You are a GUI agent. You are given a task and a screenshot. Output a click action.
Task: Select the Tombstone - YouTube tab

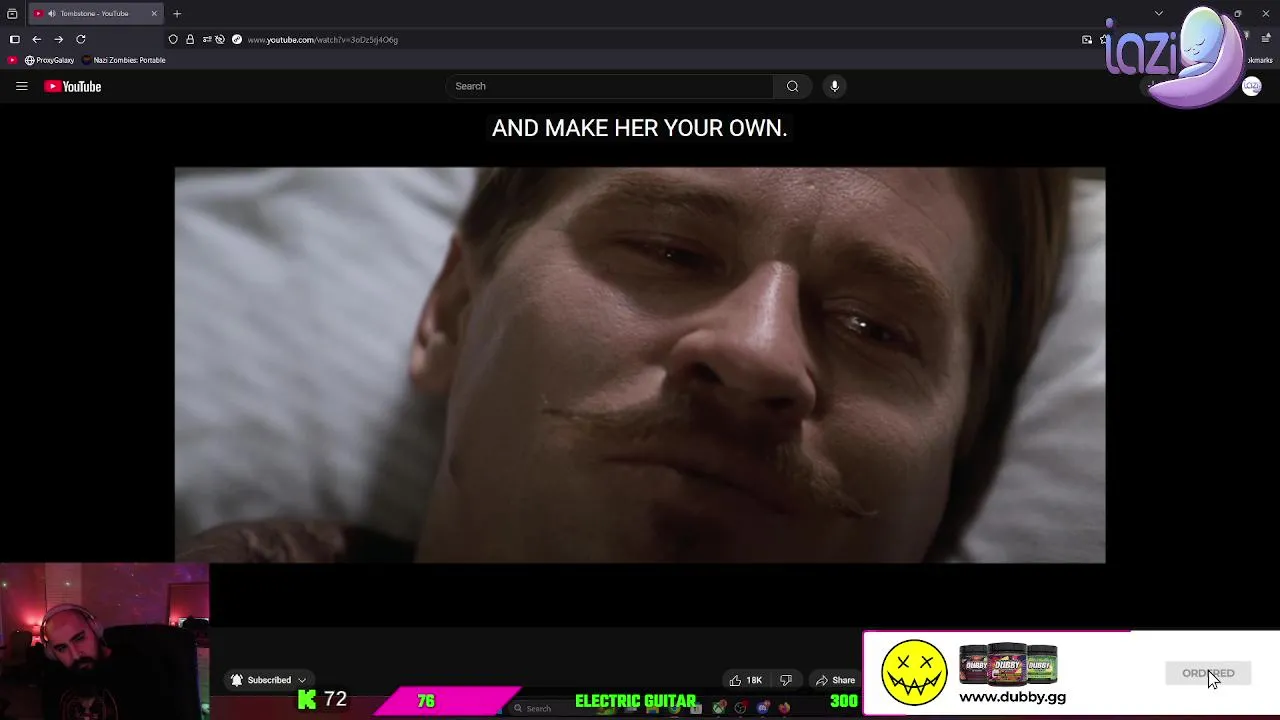tap(95, 13)
